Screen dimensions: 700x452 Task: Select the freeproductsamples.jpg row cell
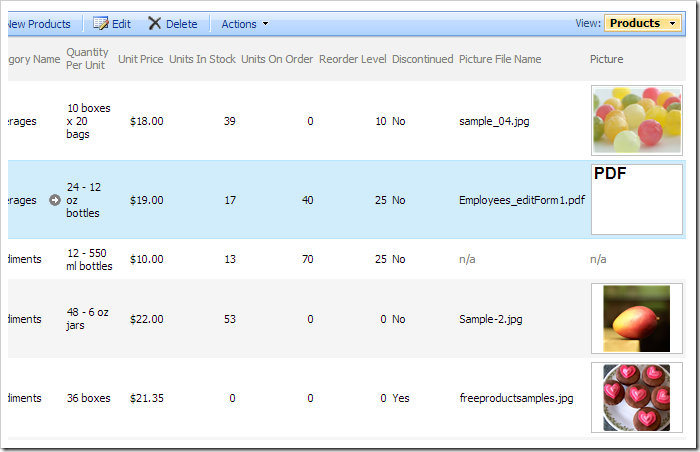[x=516, y=398]
